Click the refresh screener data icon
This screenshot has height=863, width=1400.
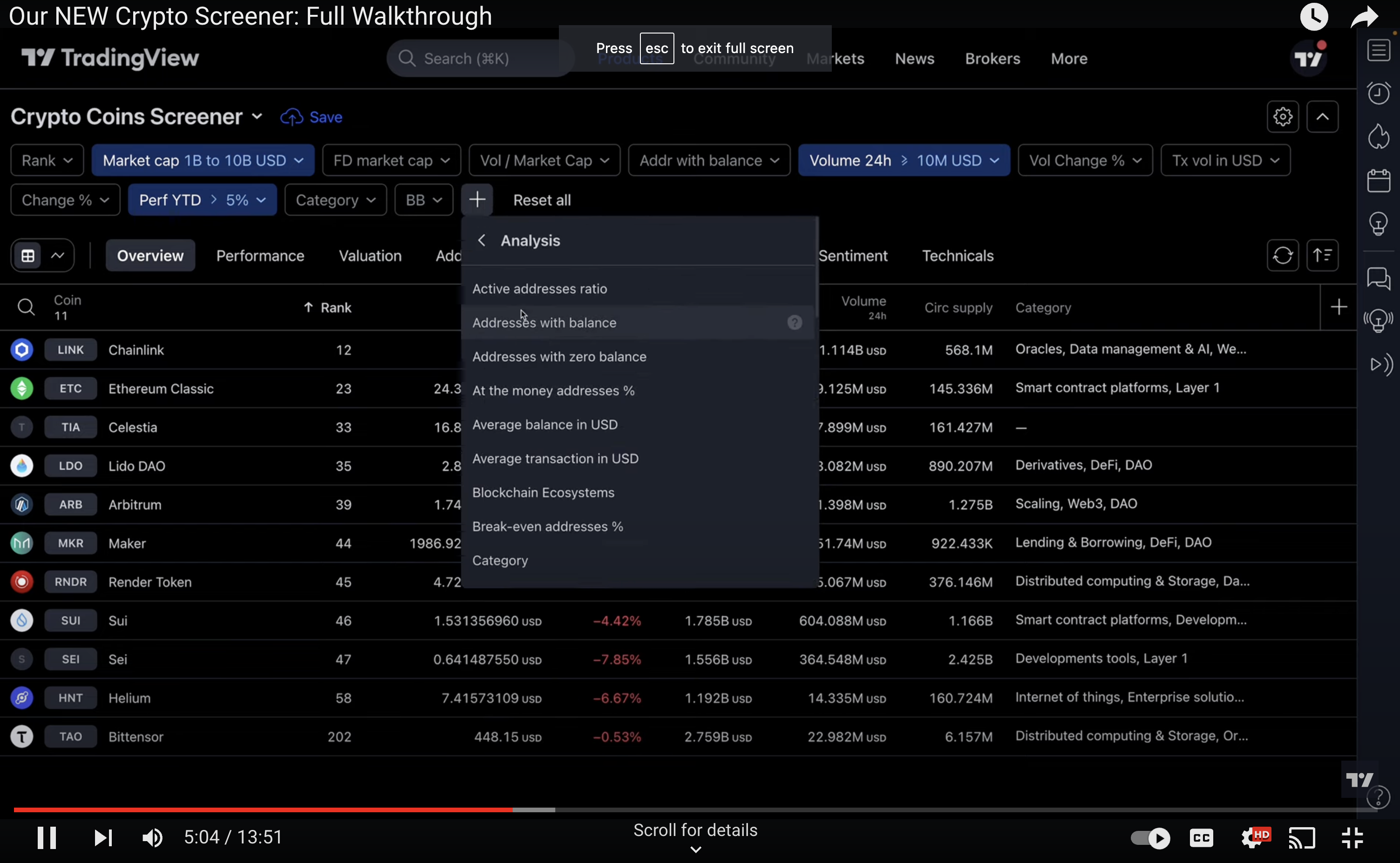pos(1282,255)
